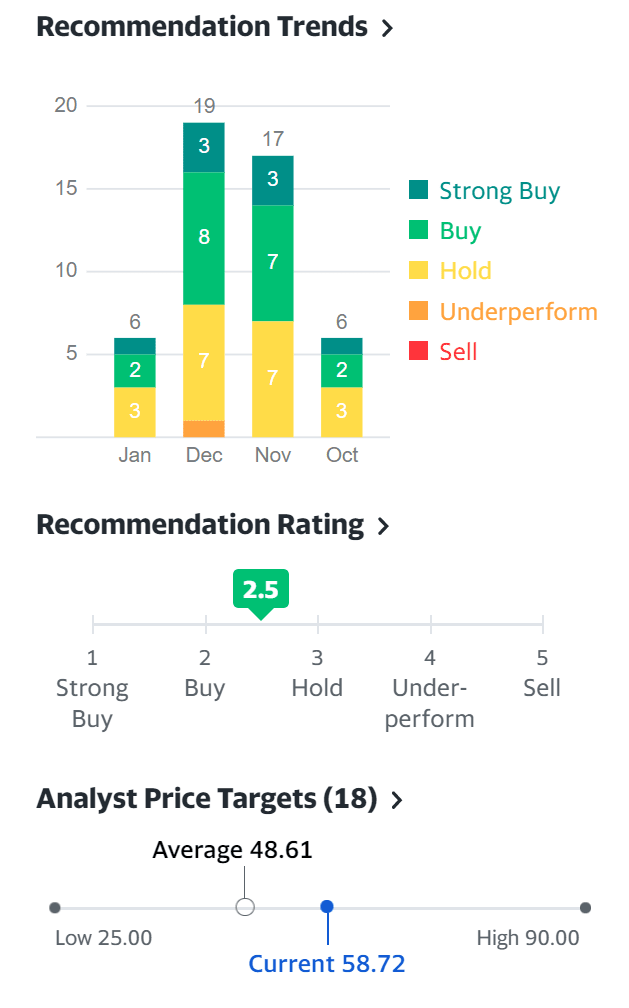629x1008 pixels.
Task: Click the green Buy legend swatch
Action: point(419,231)
